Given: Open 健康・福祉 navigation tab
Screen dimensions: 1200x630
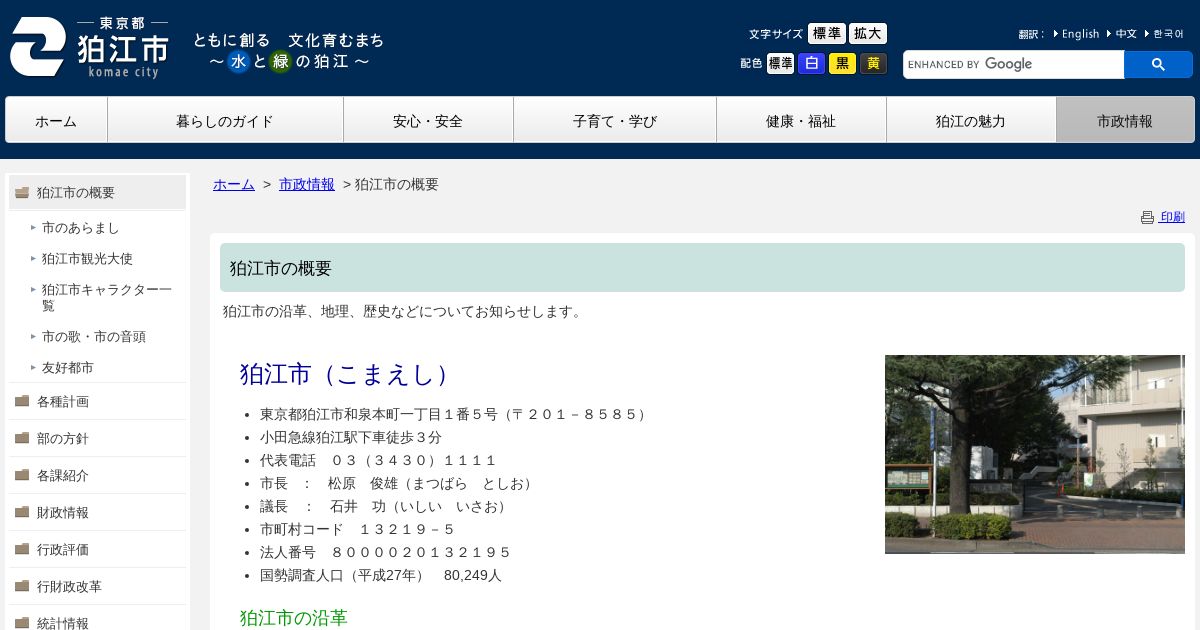Looking at the screenshot, I should pyautogui.click(x=801, y=120).
